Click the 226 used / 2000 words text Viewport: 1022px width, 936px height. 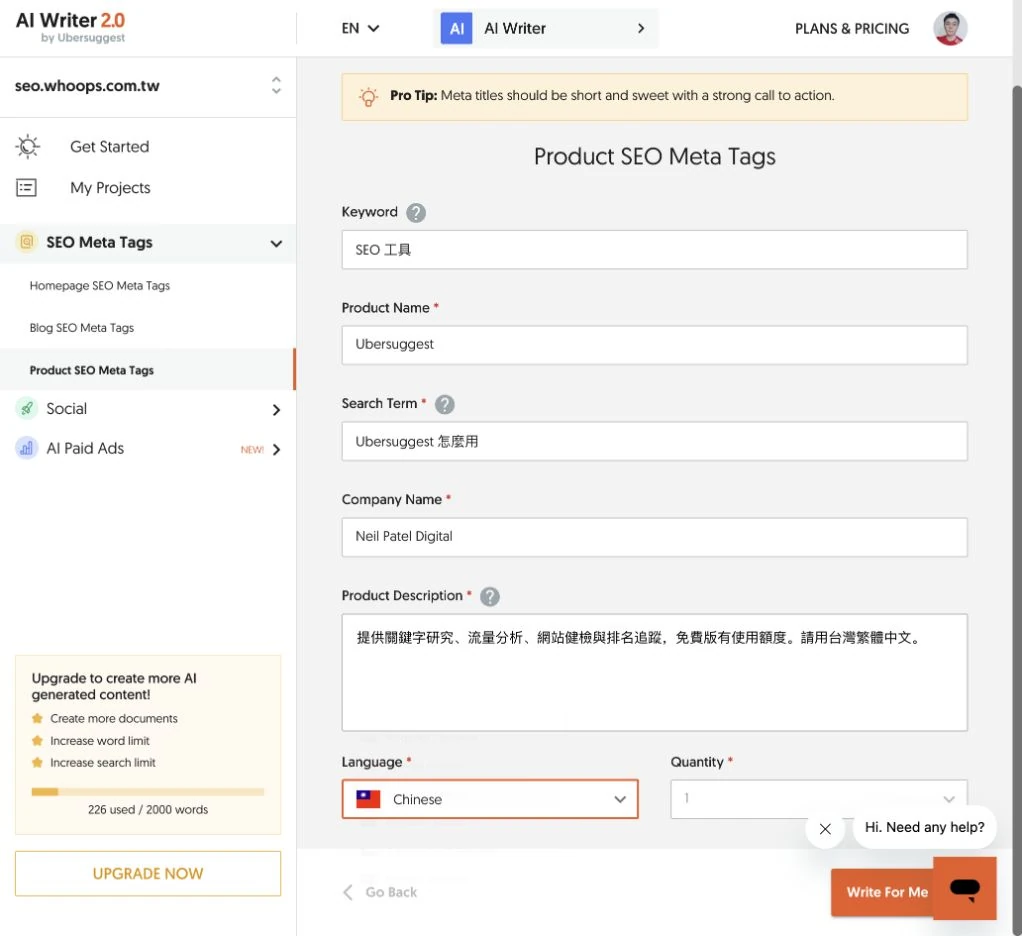(148, 810)
